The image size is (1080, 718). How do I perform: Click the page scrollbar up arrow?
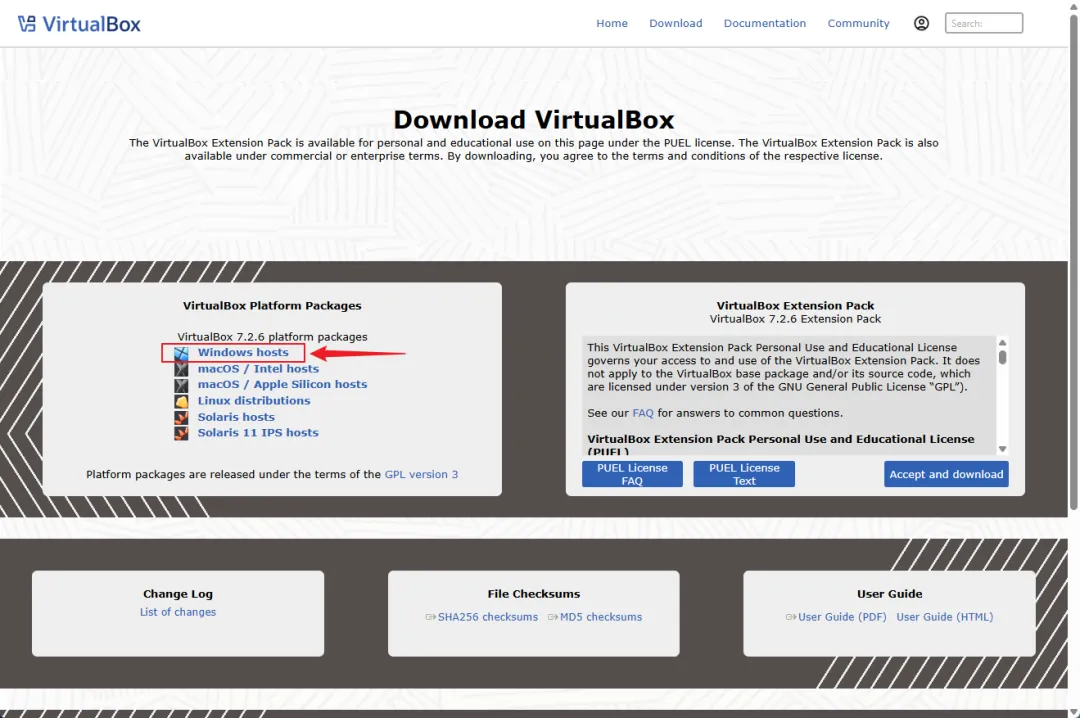[x=1073, y=6]
